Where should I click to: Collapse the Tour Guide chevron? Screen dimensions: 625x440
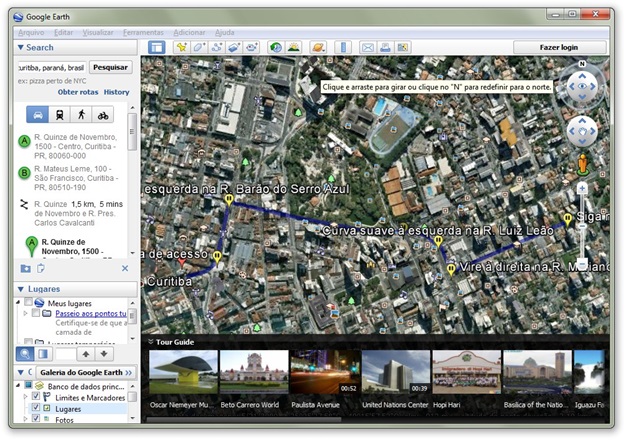151,342
